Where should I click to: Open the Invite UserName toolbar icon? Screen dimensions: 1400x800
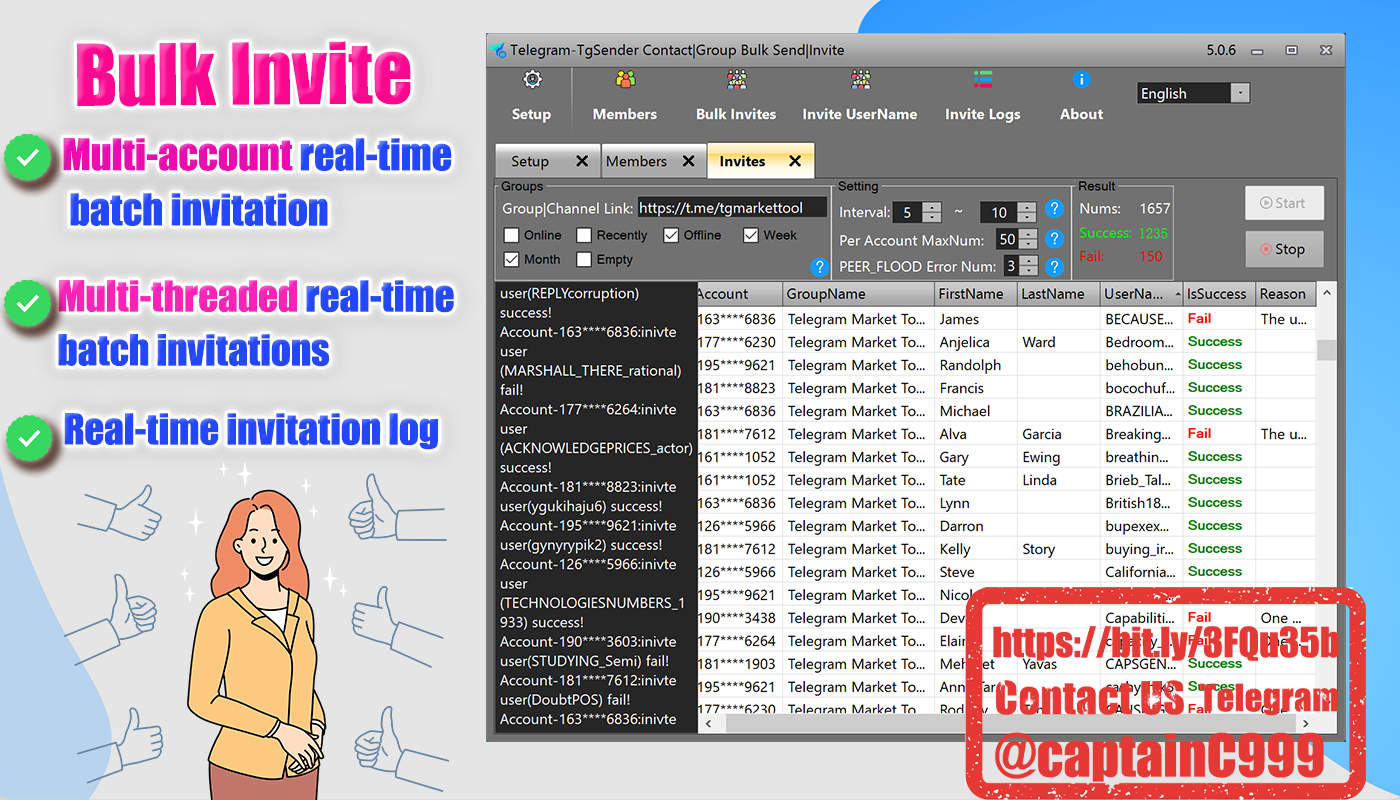(x=860, y=81)
